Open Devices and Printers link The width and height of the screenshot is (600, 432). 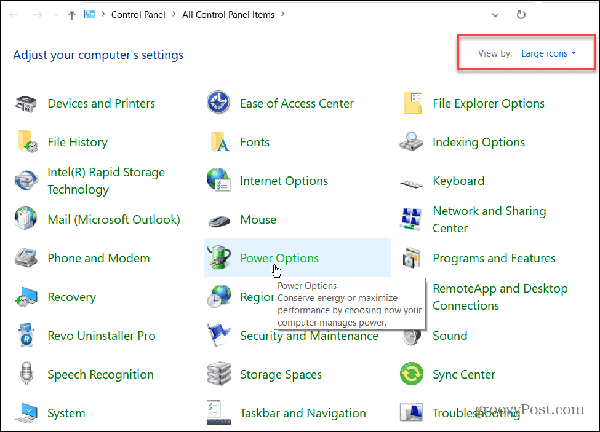(101, 104)
